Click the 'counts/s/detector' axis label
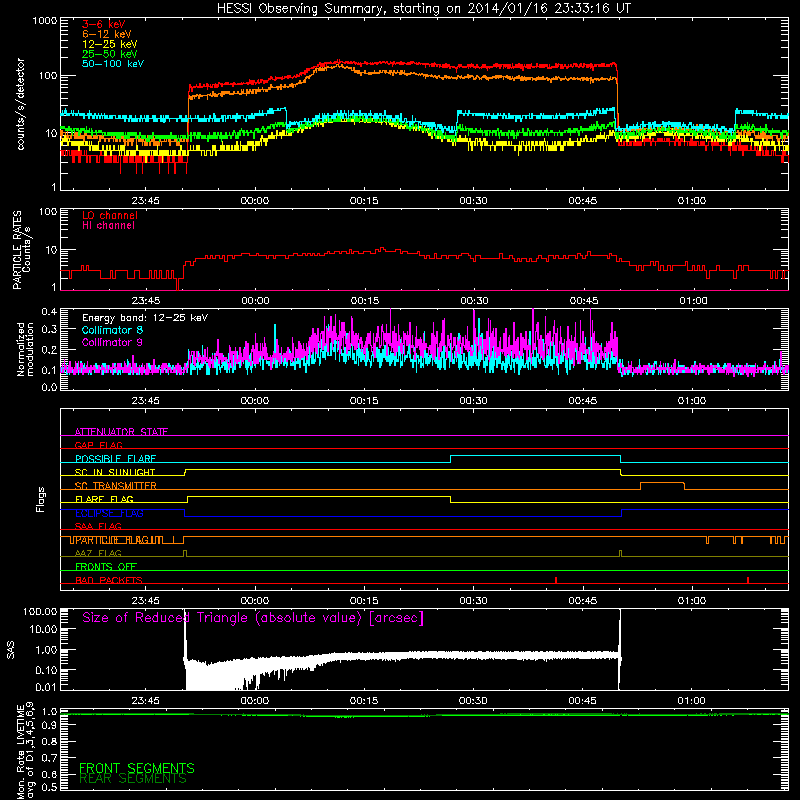Viewport: 800px width, 800px height. click(x=20, y=104)
